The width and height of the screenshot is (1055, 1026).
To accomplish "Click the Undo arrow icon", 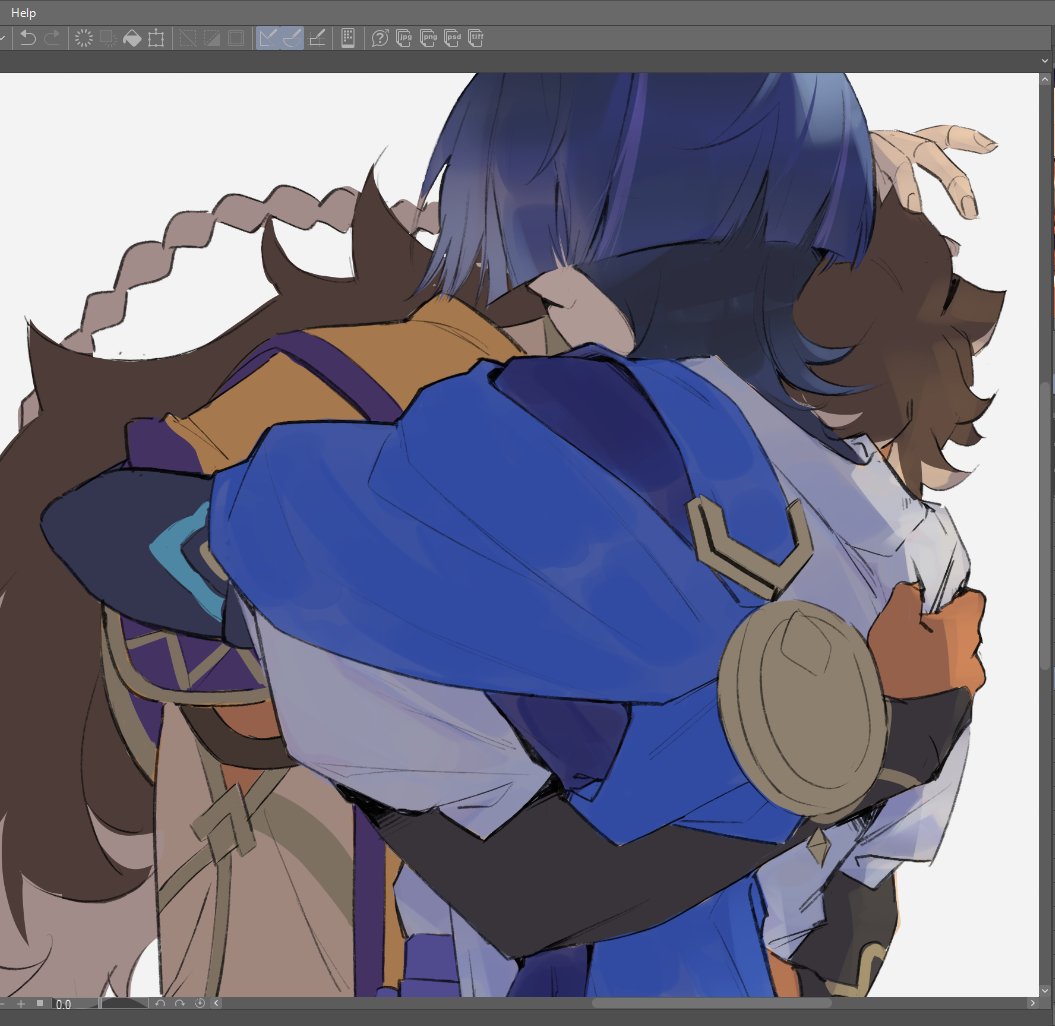I will (28, 38).
